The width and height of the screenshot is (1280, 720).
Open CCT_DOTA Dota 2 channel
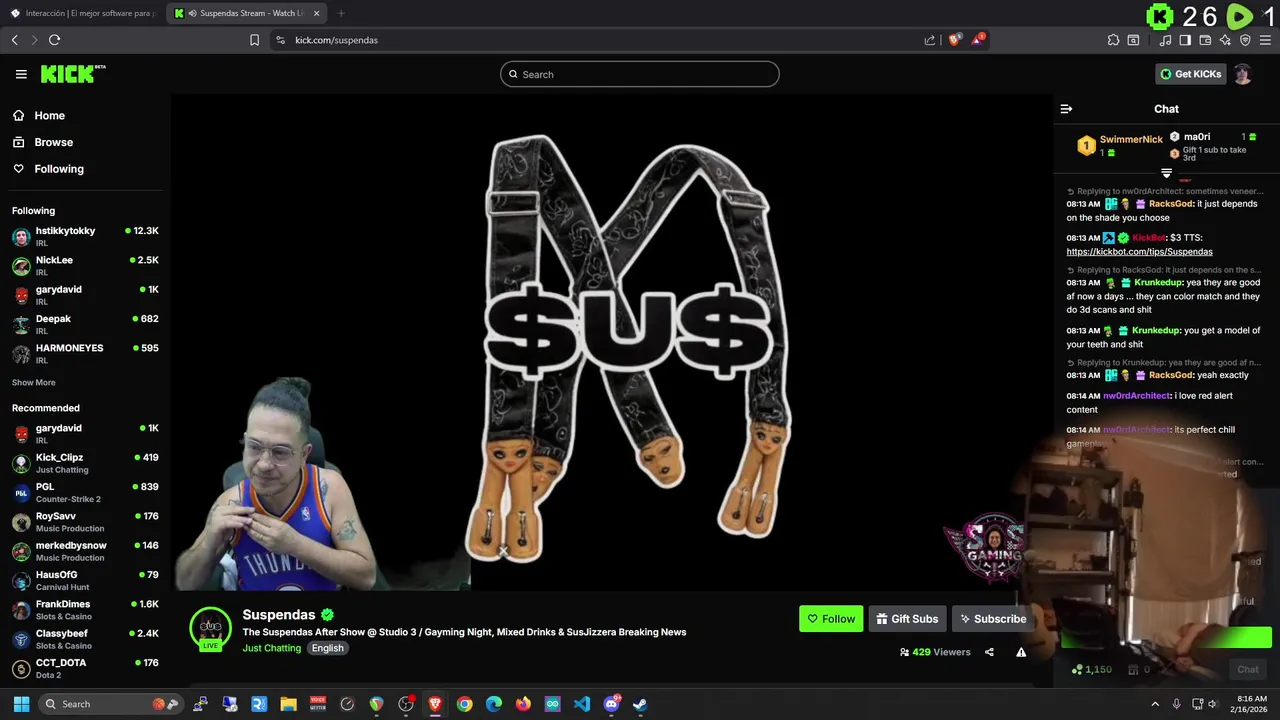pos(85,668)
